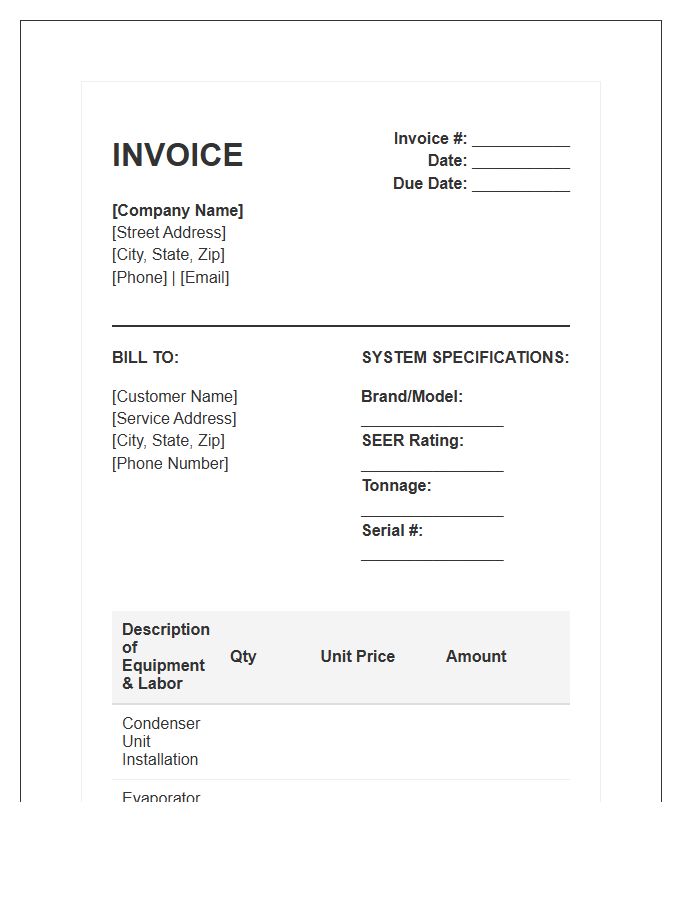Click the BILL TO: label
The height and width of the screenshot is (900, 700).
click(146, 358)
